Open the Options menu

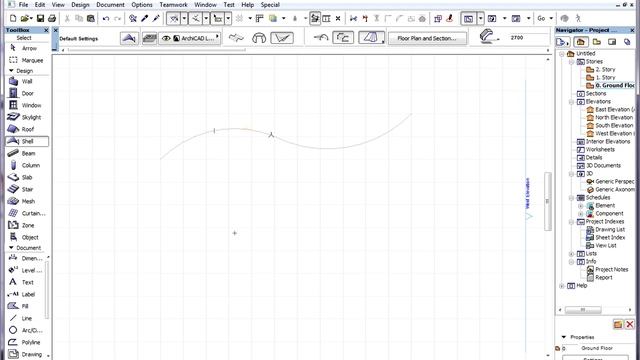tap(142, 4)
